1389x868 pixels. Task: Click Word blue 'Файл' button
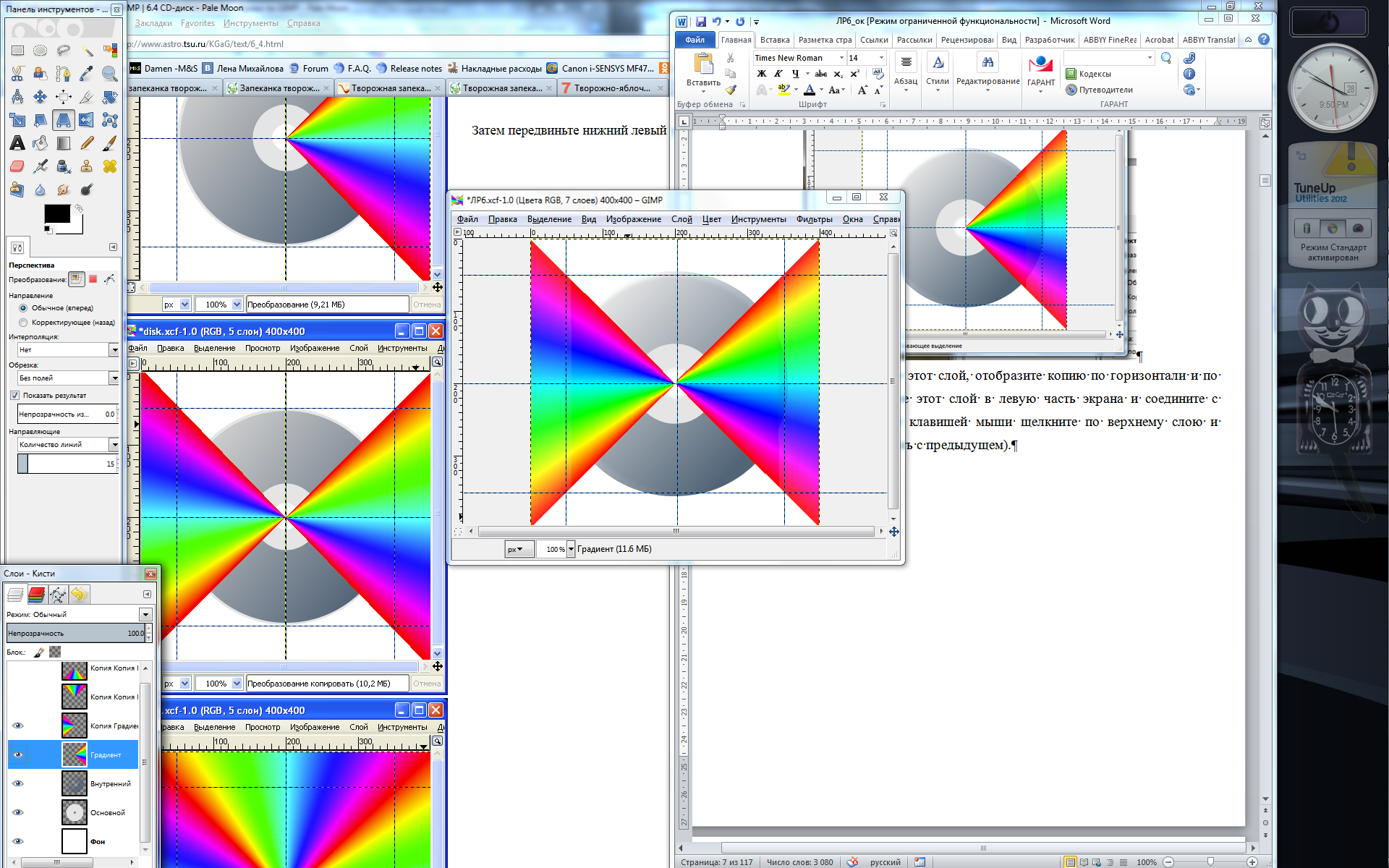[x=694, y=40]
